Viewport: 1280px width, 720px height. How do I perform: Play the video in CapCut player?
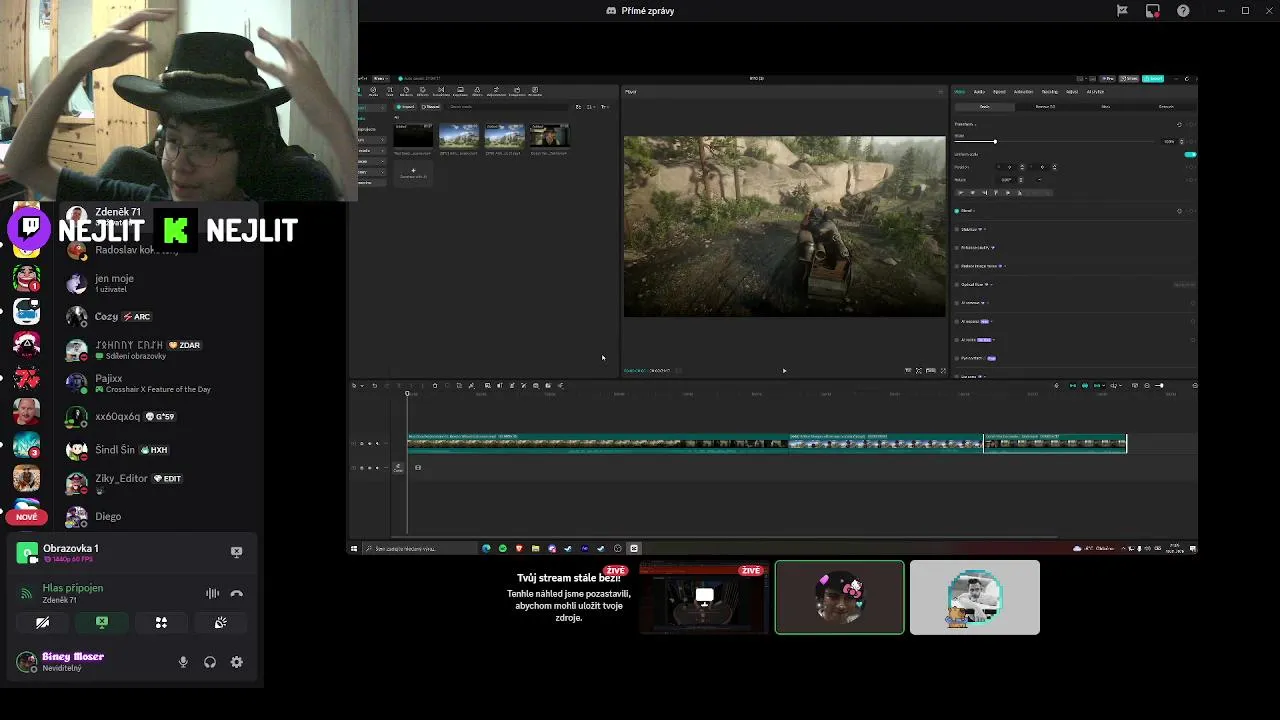pos(784,371)
